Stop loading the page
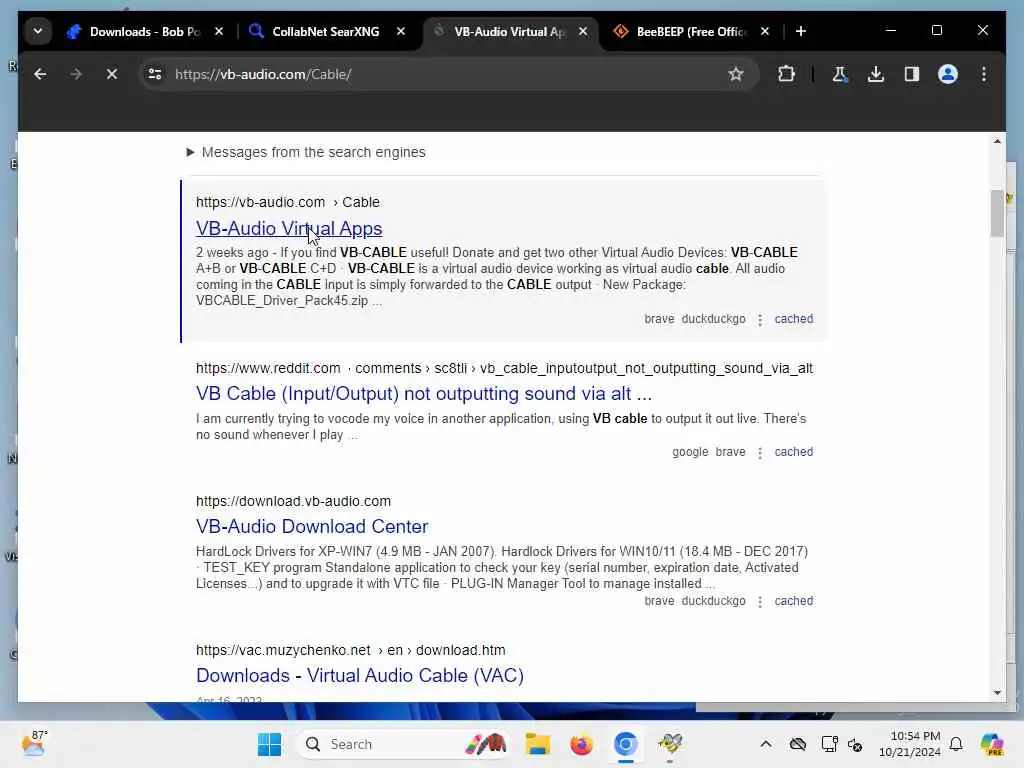 coord(112,74)
